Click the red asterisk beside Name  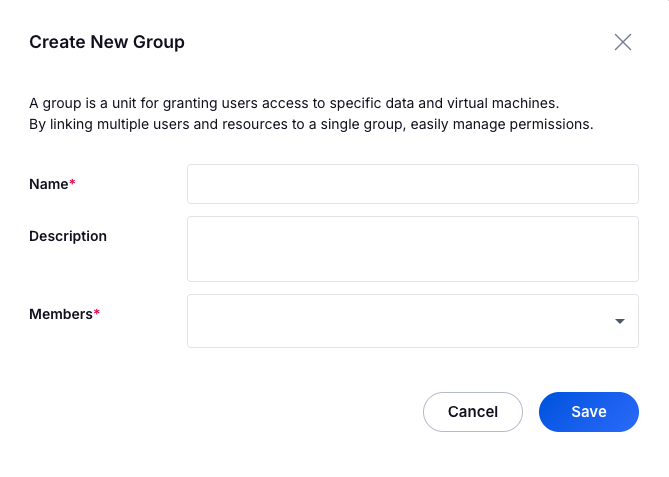72,183
